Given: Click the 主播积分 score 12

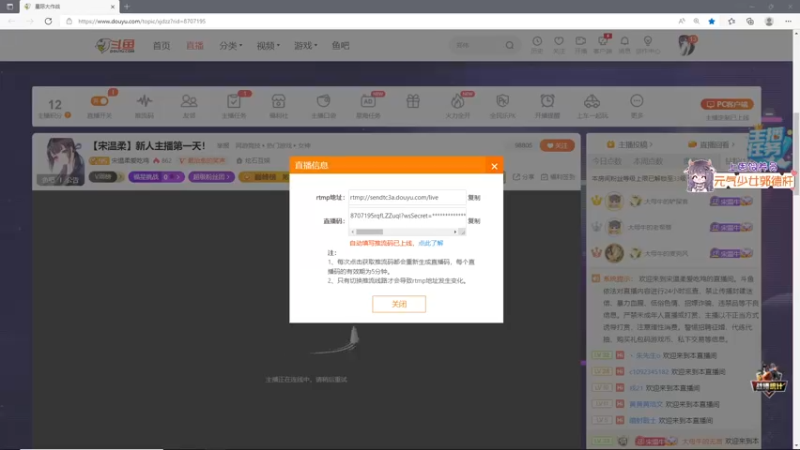Looking at the screenshot, I should point(55,107).
